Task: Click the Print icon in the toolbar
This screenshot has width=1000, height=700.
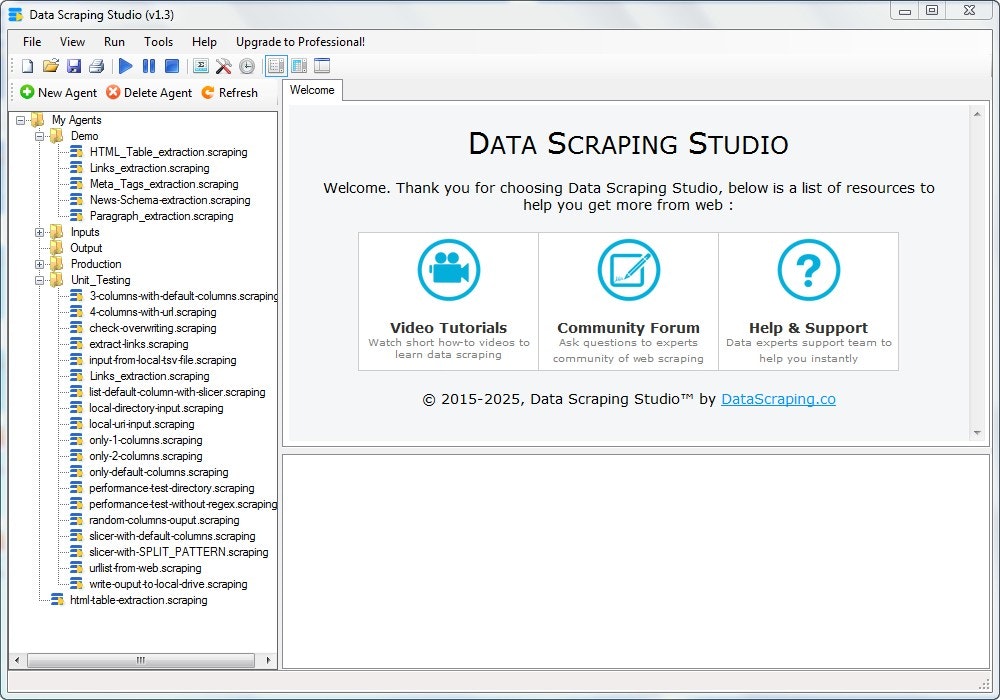Action: point(96,66)
